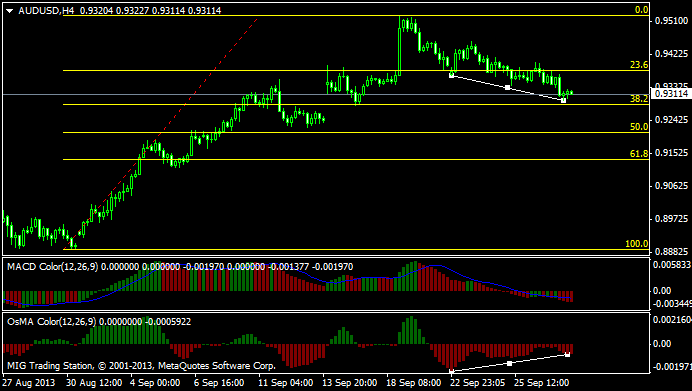Click the current price tag 0.93114
This screenshot has height=391, width=692.
671,94
